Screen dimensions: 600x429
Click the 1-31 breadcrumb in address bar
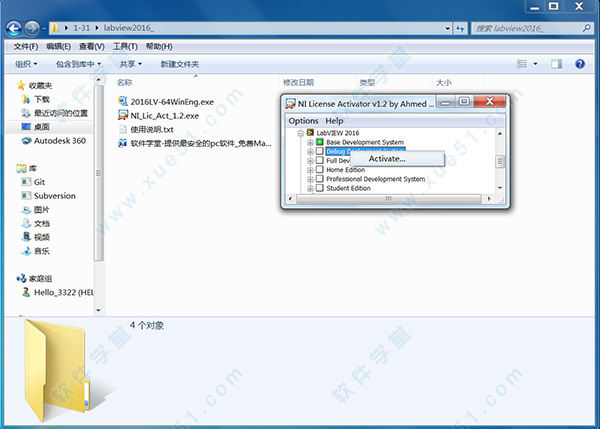click(x=82, y=28)
